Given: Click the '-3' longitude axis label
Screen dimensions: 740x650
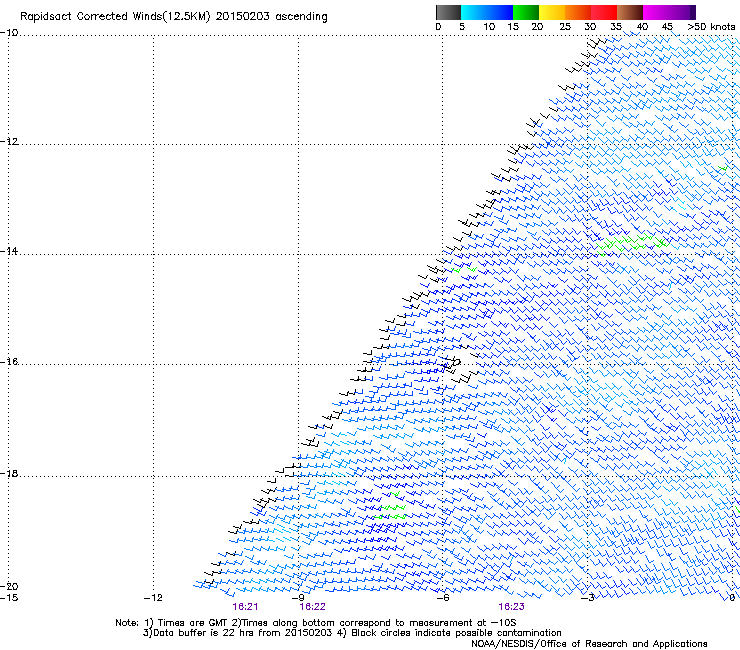Looking at the screenshot, I should click(x=588, y=598).
